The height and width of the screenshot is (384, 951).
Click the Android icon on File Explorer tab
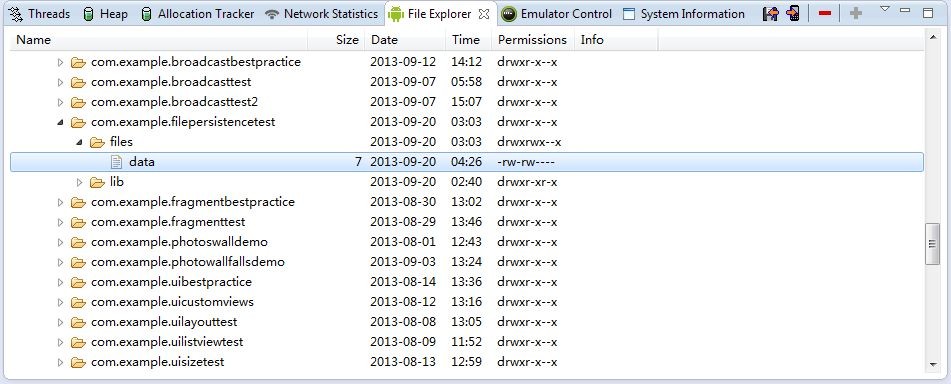(396, 13)
